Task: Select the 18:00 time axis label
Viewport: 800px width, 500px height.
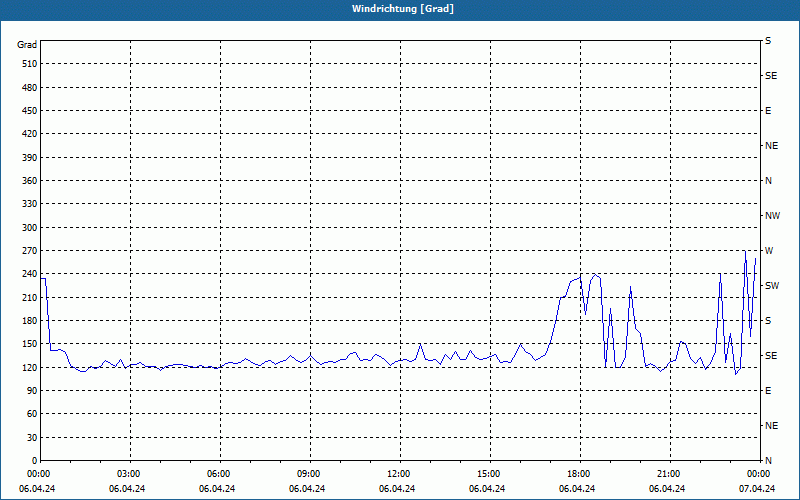Action: coord(581,474)
